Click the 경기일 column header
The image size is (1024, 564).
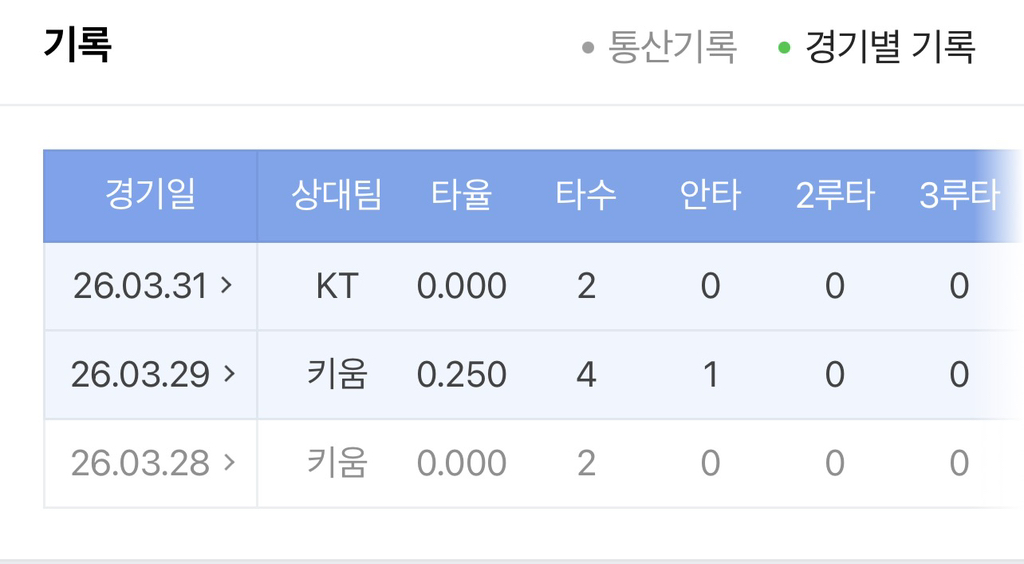(151, 195)
